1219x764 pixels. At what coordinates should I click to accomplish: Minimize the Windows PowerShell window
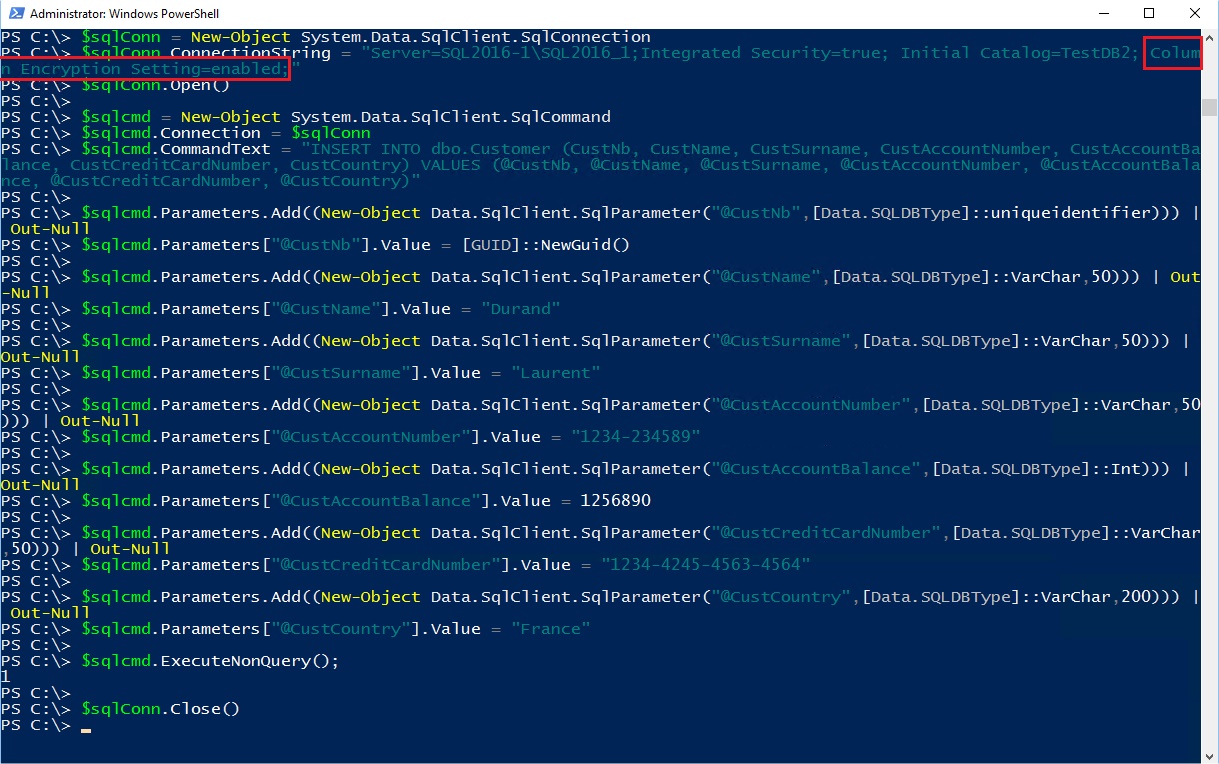coord(1103,14)
